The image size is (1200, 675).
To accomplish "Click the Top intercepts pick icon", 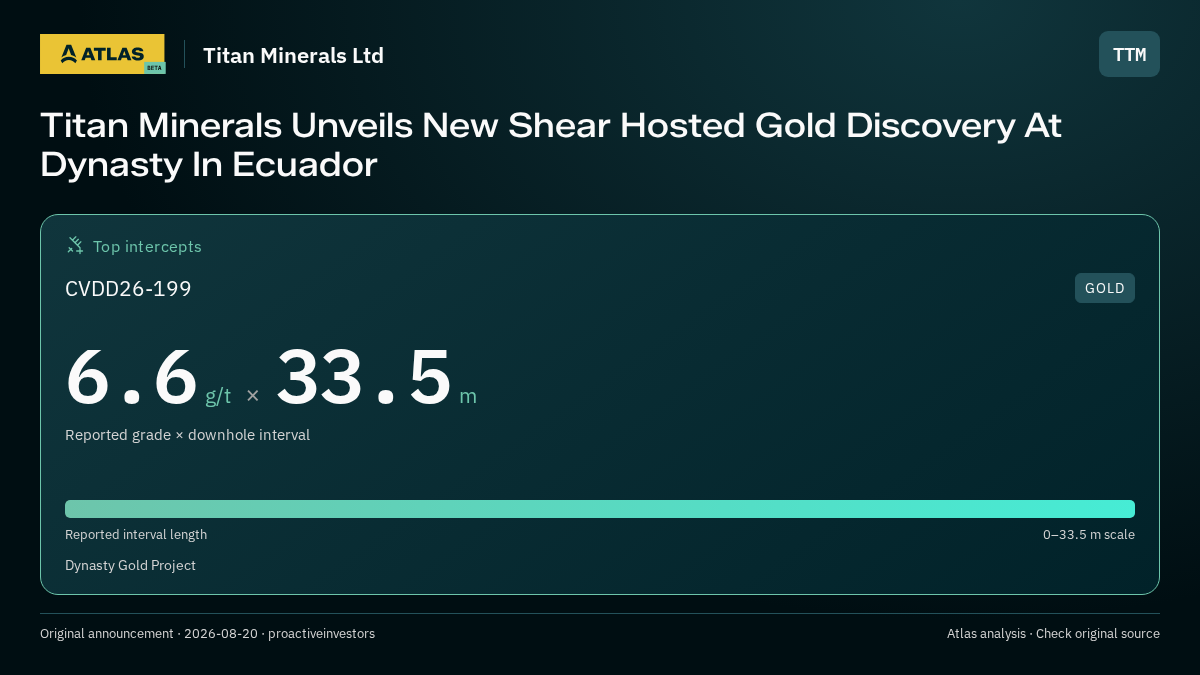I will [75, 245].
